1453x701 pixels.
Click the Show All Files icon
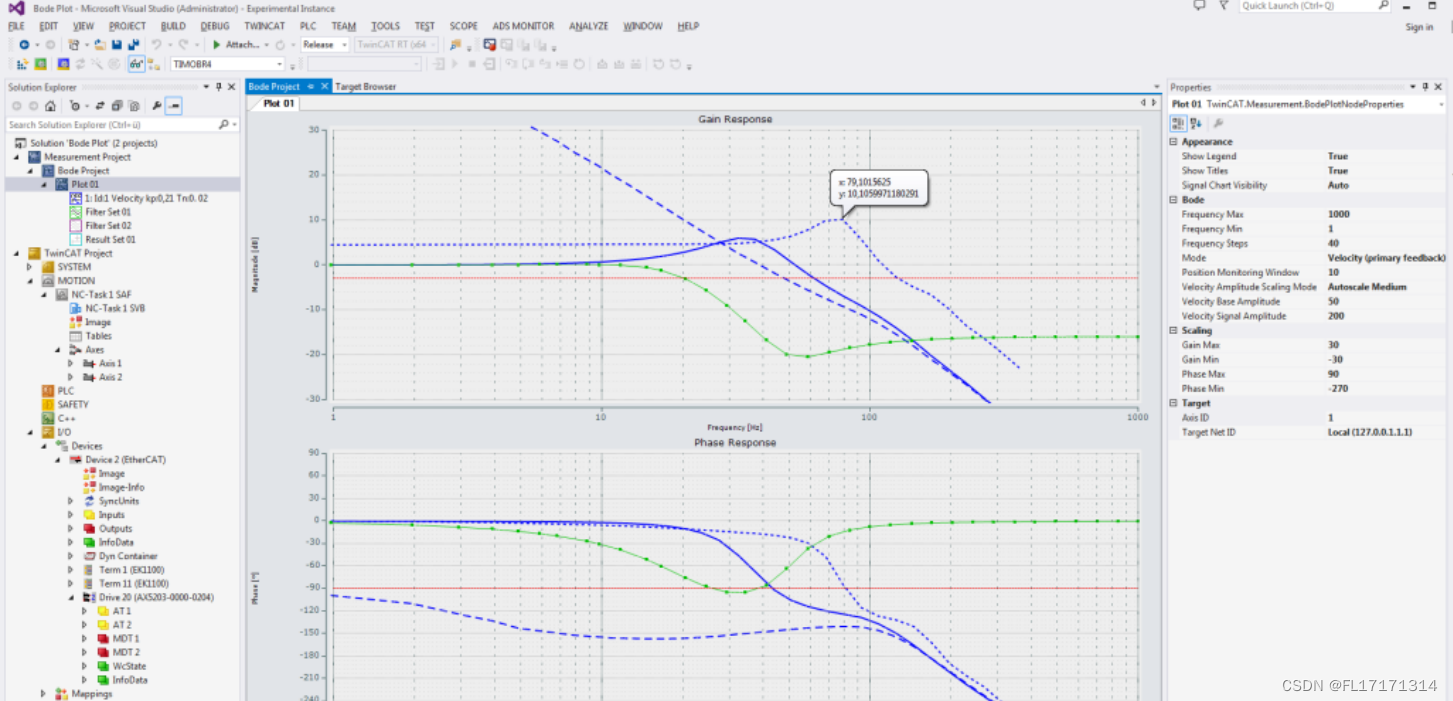click(x=134, y=106)
